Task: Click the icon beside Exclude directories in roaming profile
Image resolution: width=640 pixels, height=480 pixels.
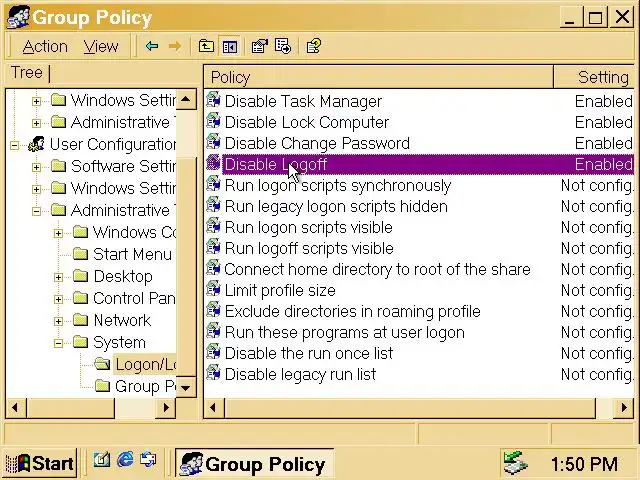Action: (x=213, y=311)
